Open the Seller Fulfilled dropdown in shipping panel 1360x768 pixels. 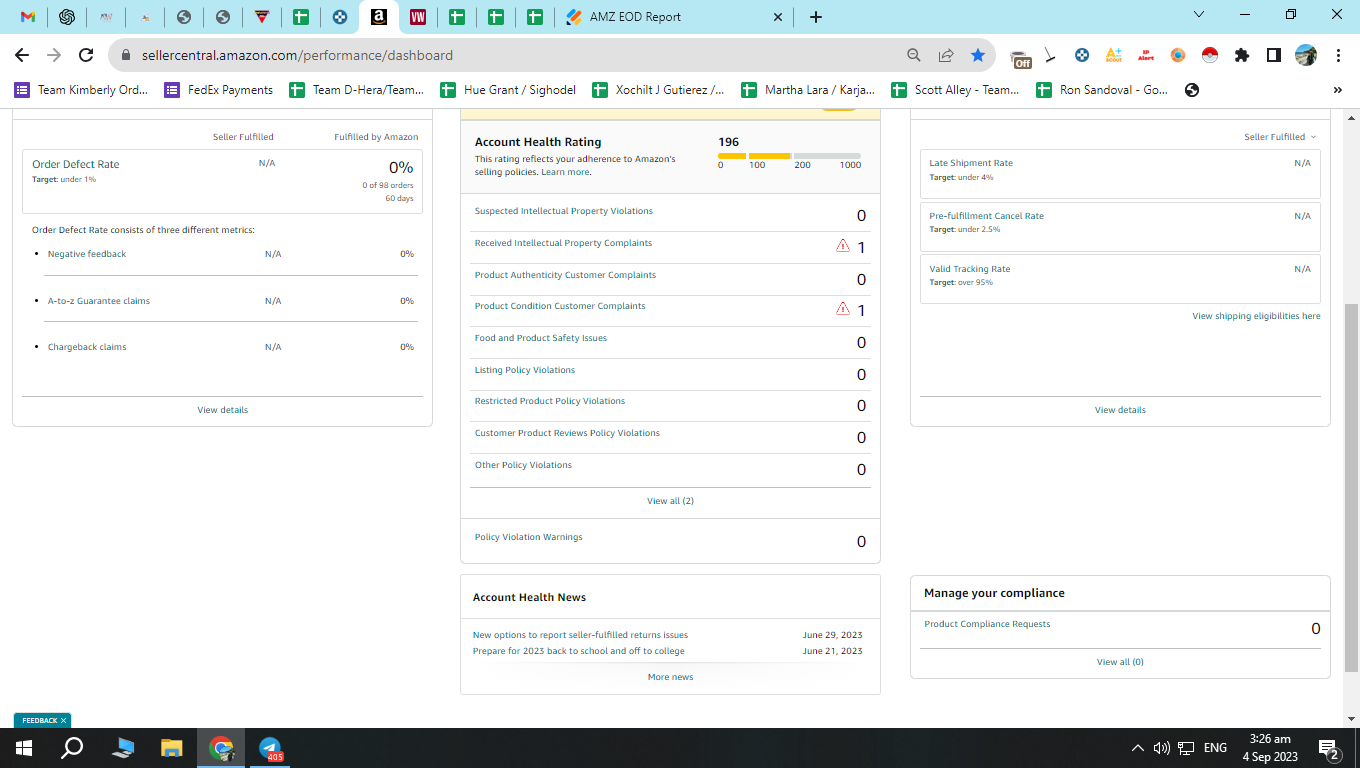(1280, 137)
